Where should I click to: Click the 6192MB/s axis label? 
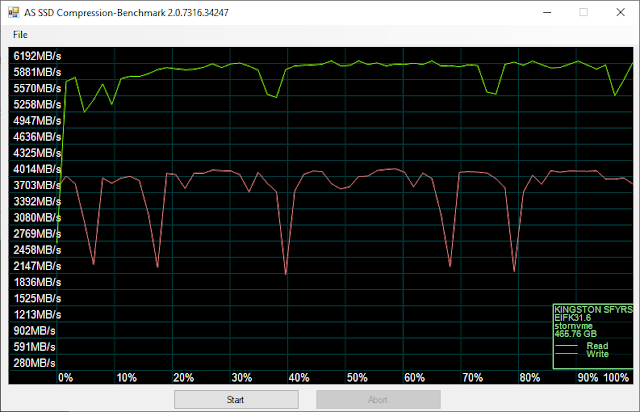click(37, 56)
